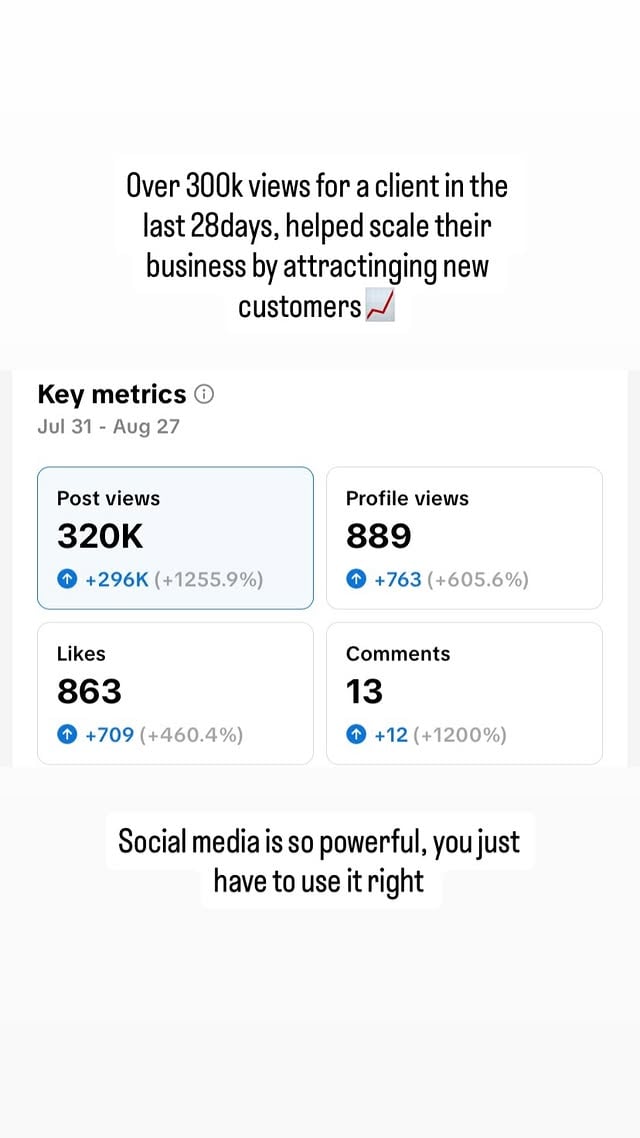Click the 889 profile views value
640x1138 pixels.
[x=378, y=537]
